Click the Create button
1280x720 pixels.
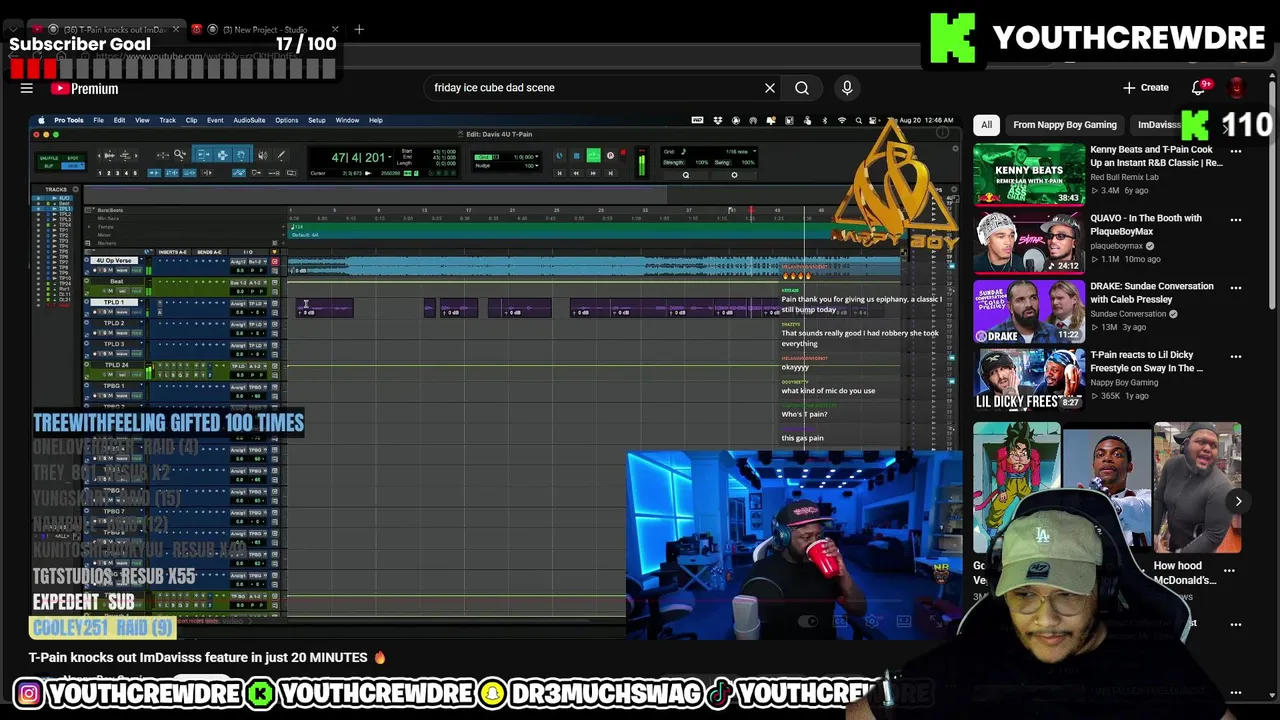[1145, 88]
